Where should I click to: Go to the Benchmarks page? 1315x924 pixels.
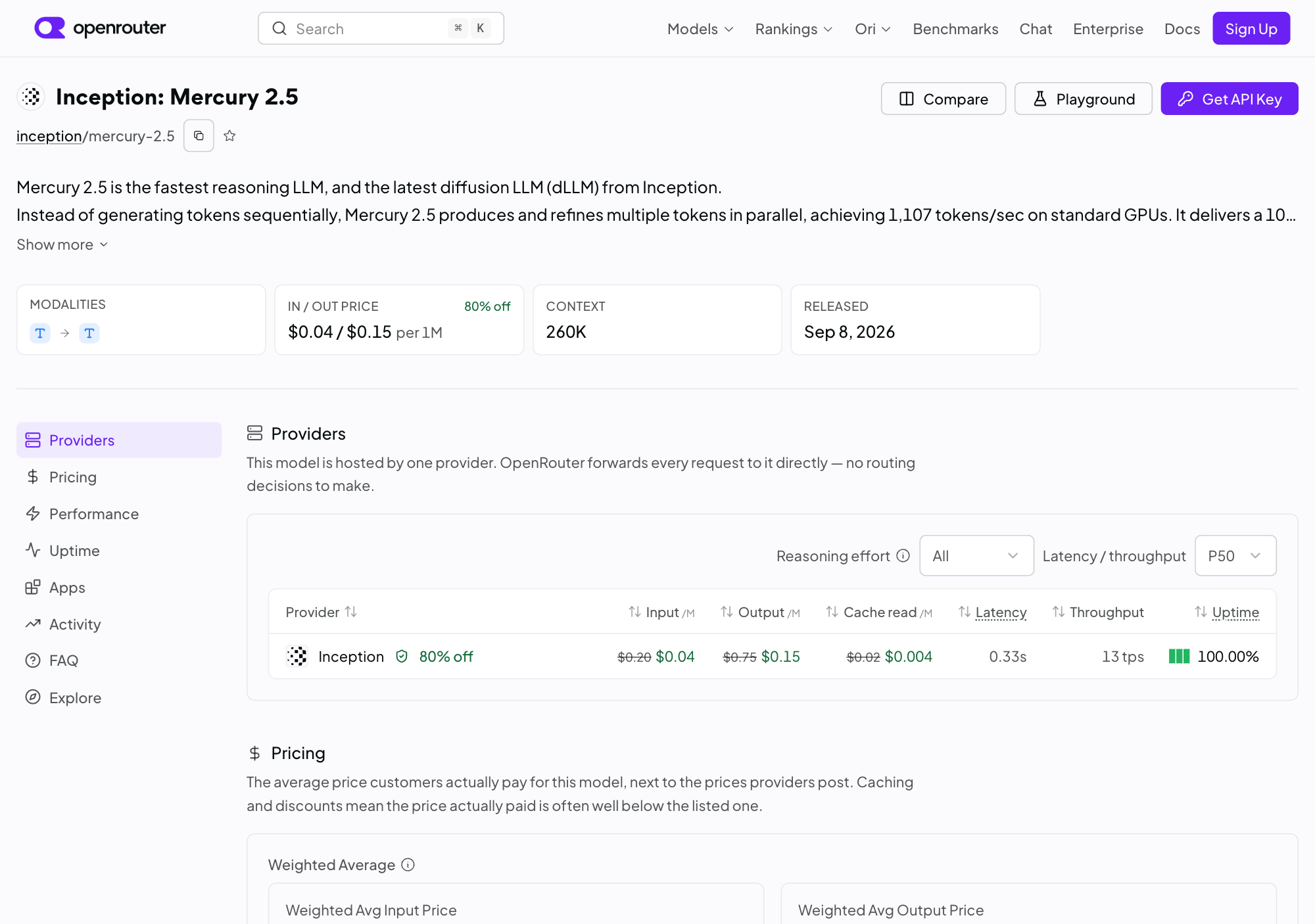(955, 29)
